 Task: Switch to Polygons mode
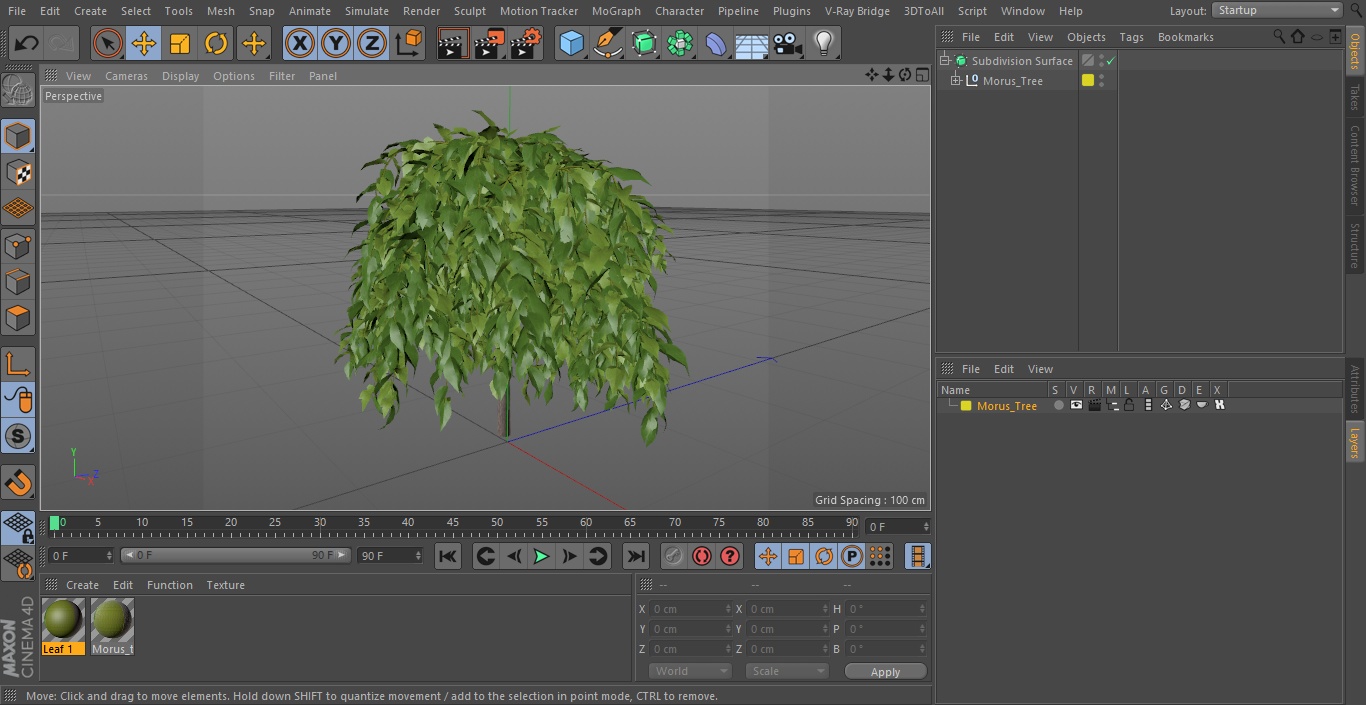click(18, 319)
